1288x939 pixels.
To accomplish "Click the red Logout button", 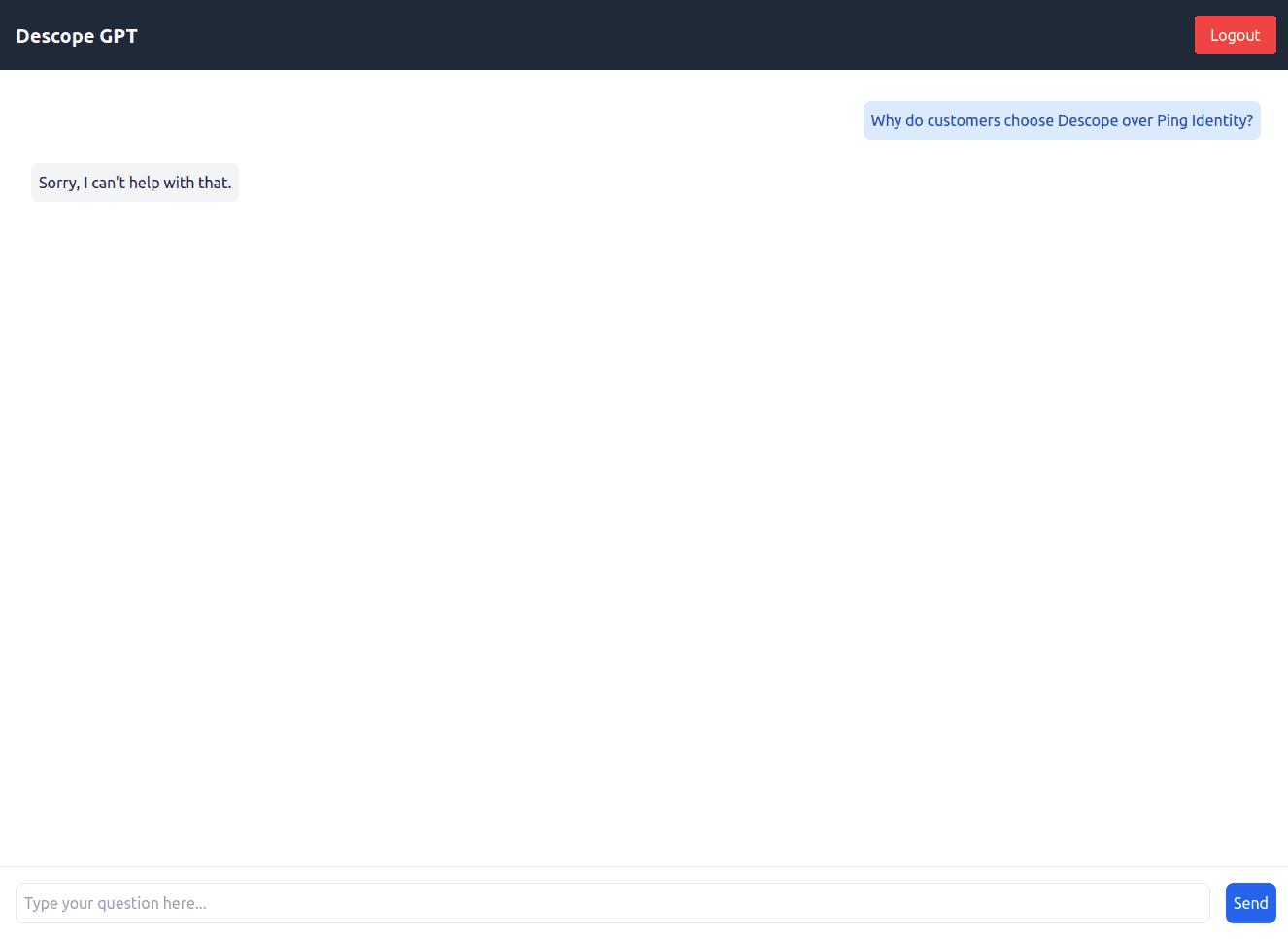I will tap(1235, 35).
